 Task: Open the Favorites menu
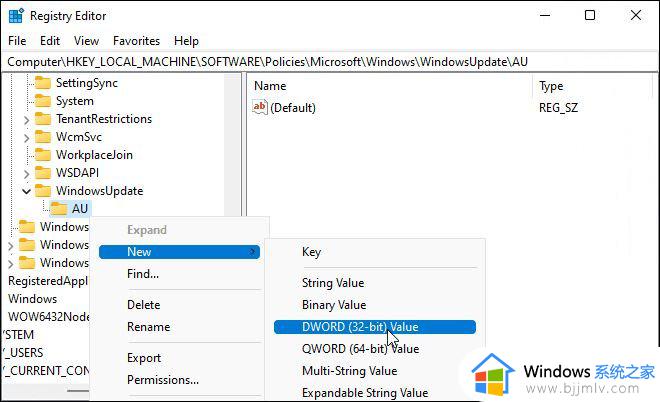tap(136, 41)
